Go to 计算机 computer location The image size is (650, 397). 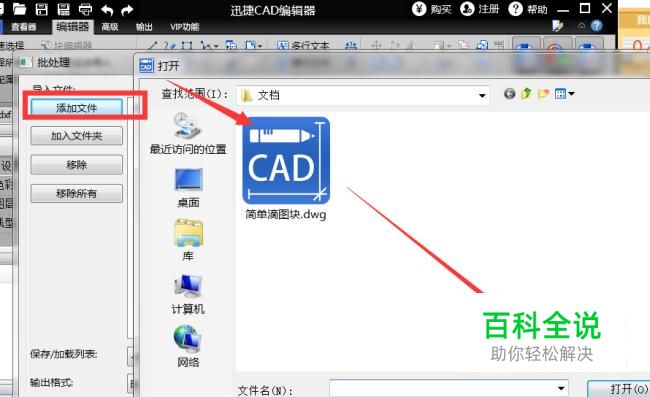click(188, 294)
